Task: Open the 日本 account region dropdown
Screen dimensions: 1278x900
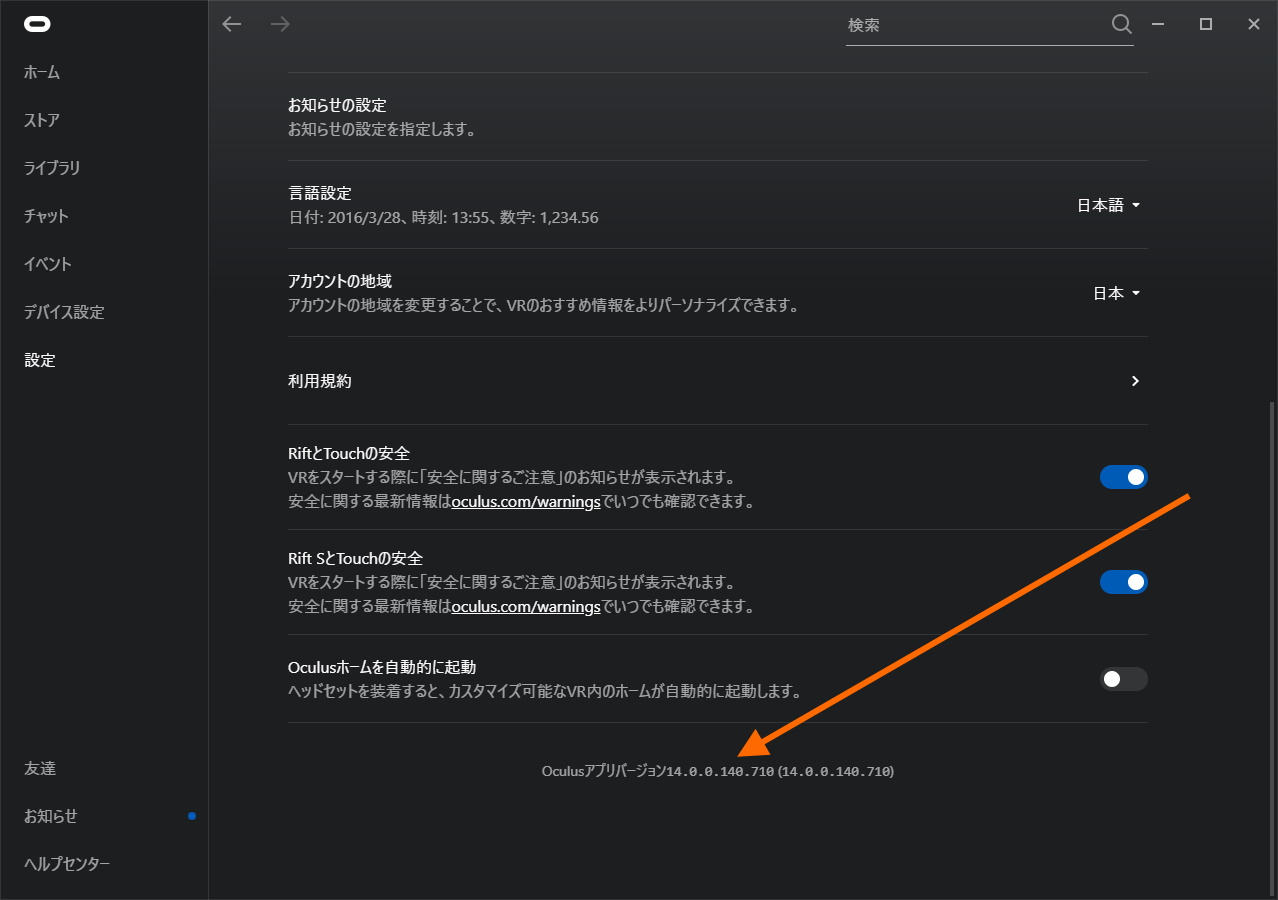Action: tap(1115, 293)
